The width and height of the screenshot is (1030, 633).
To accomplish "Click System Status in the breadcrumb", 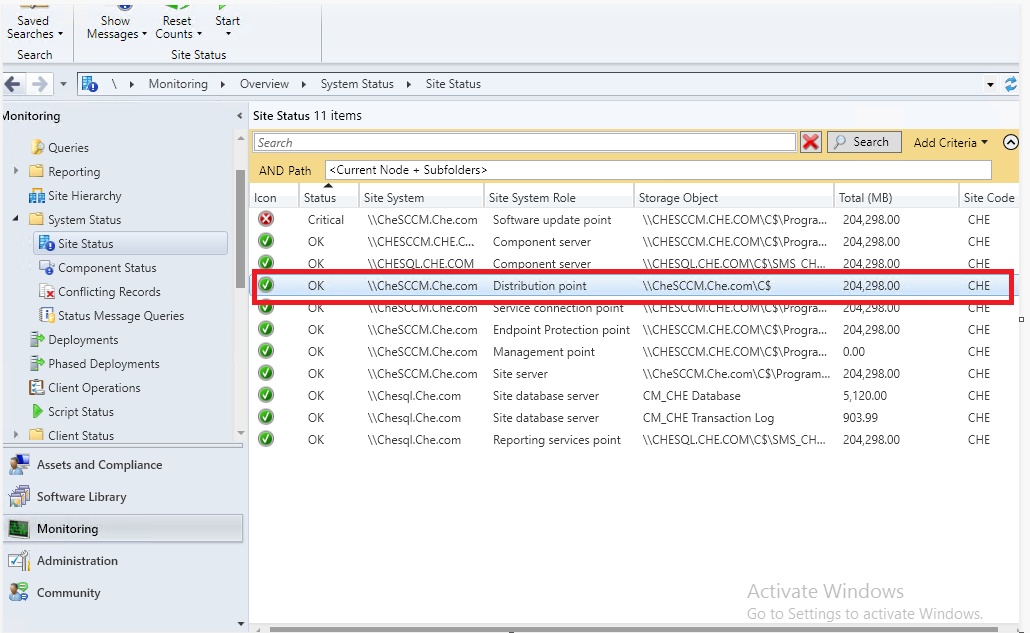I will [357, 84].
